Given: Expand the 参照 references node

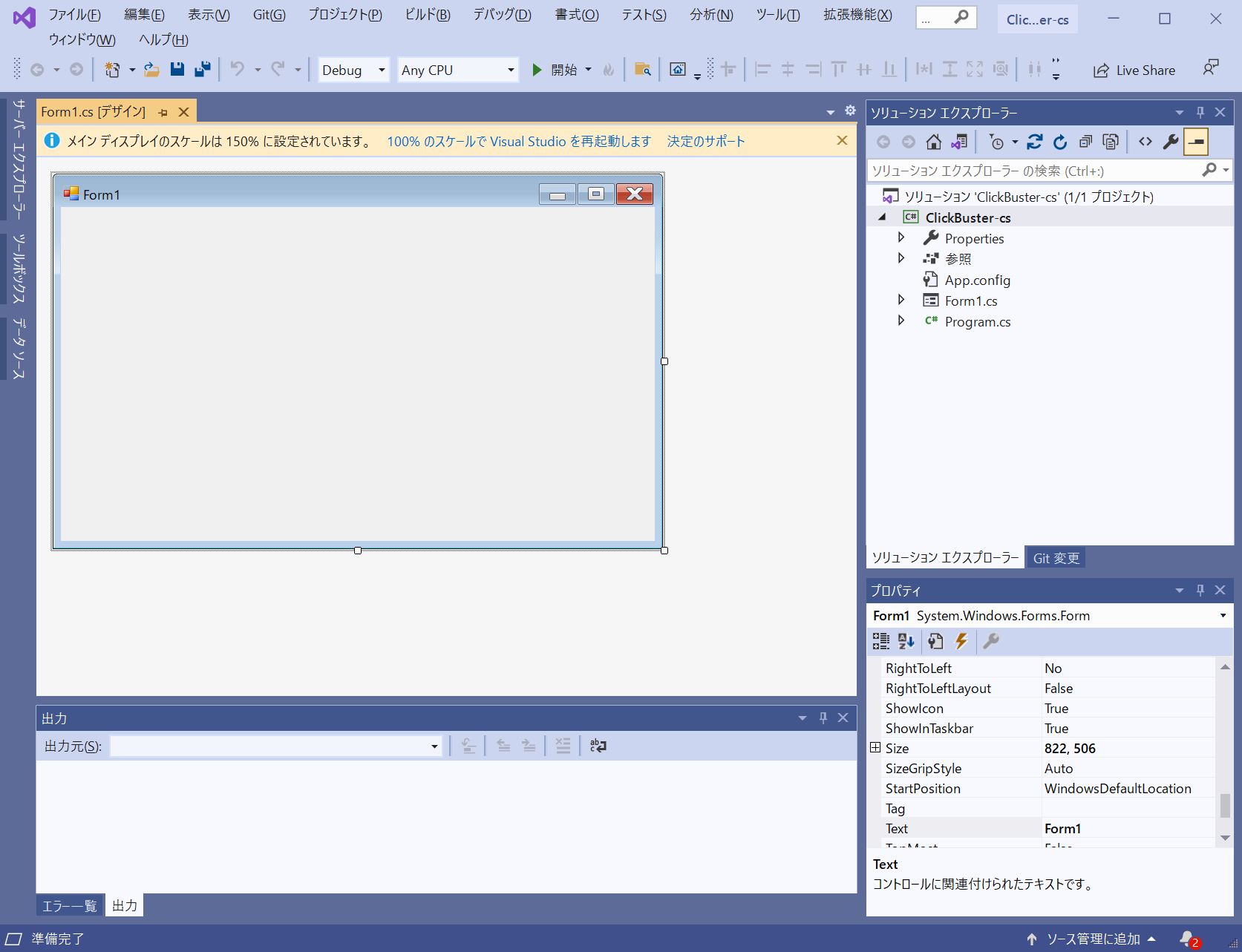Looking at the screenshot, I should coord(901,258).
